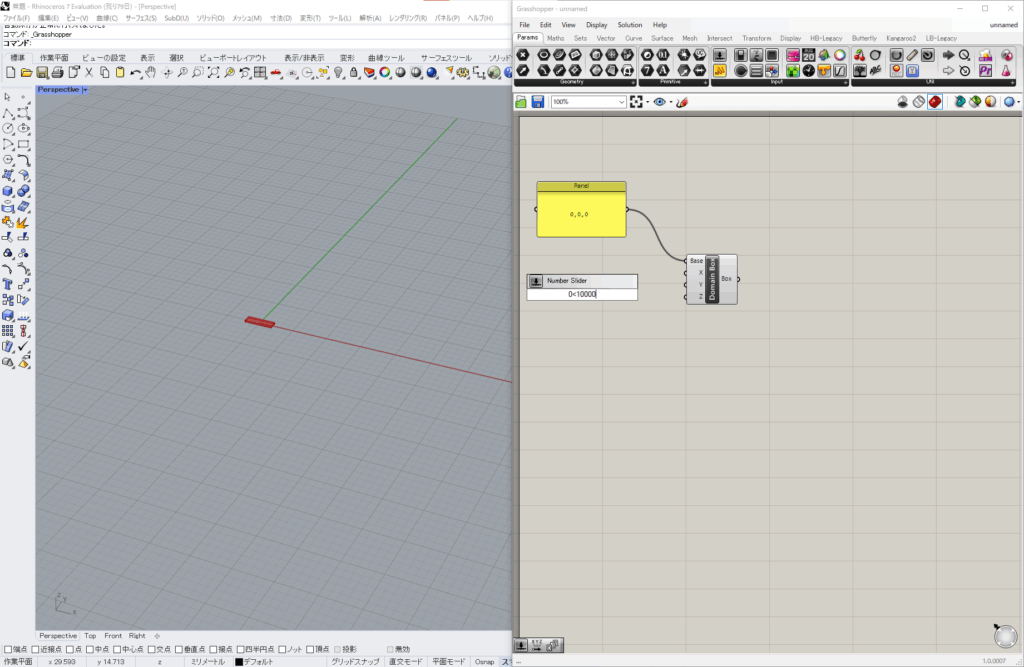The image size is (1024, 667).
Task: Enable the 中点 osnap checkbox
Action: coord(88,649)
